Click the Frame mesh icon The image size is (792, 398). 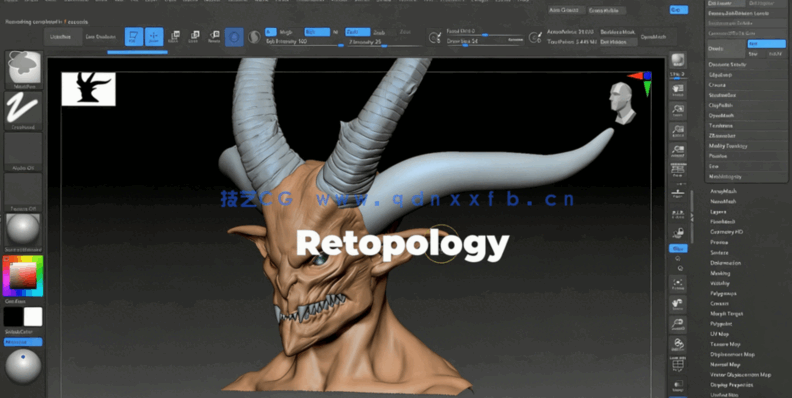pos(677,284)
